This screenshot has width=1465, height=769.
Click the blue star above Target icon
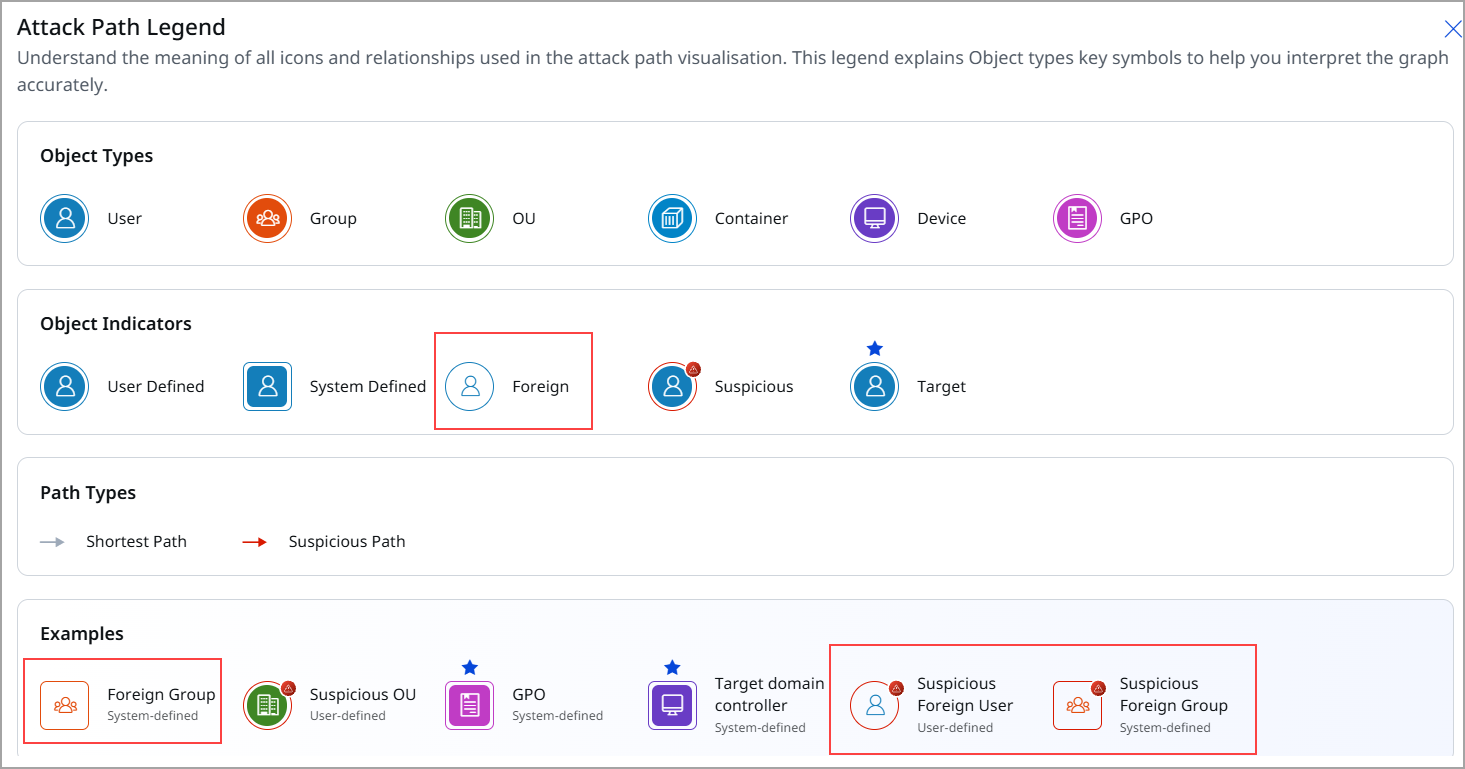click(875, 348)
